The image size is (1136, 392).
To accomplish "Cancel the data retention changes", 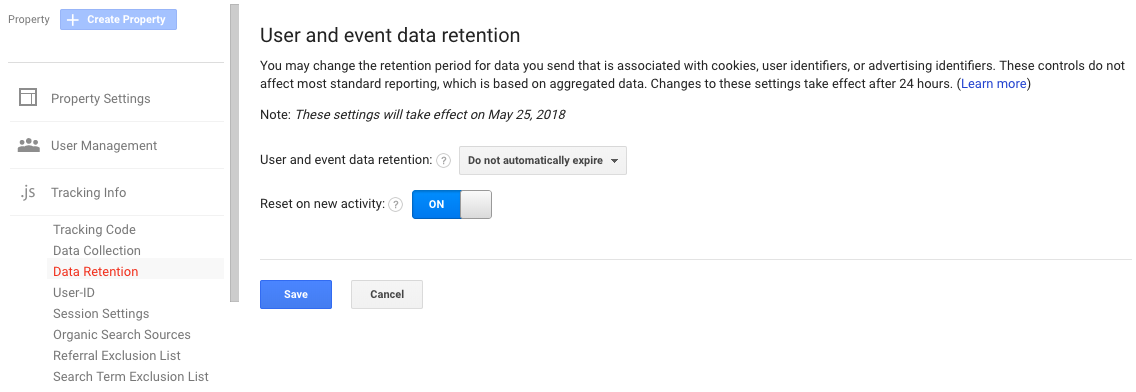I will click(387, 294).
